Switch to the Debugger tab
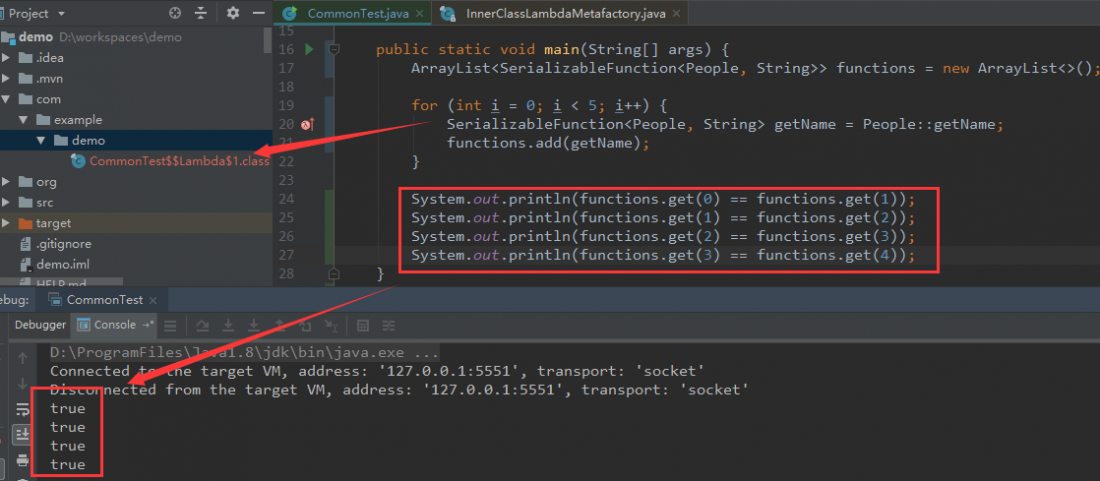This screenshot has height=481, width=1100. 40,325
